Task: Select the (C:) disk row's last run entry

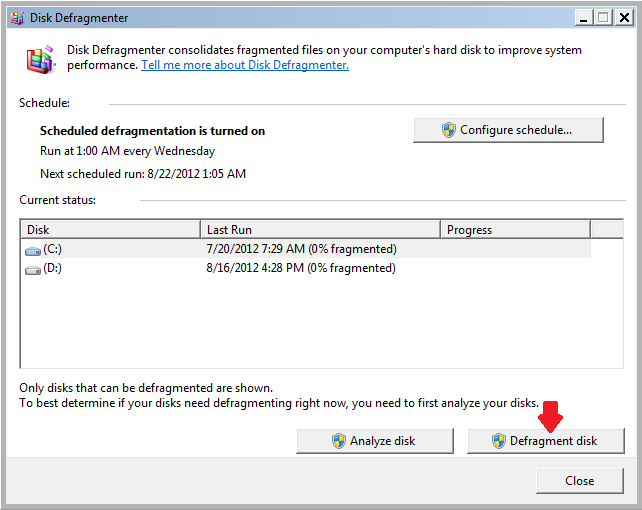Action: [301, 249]
